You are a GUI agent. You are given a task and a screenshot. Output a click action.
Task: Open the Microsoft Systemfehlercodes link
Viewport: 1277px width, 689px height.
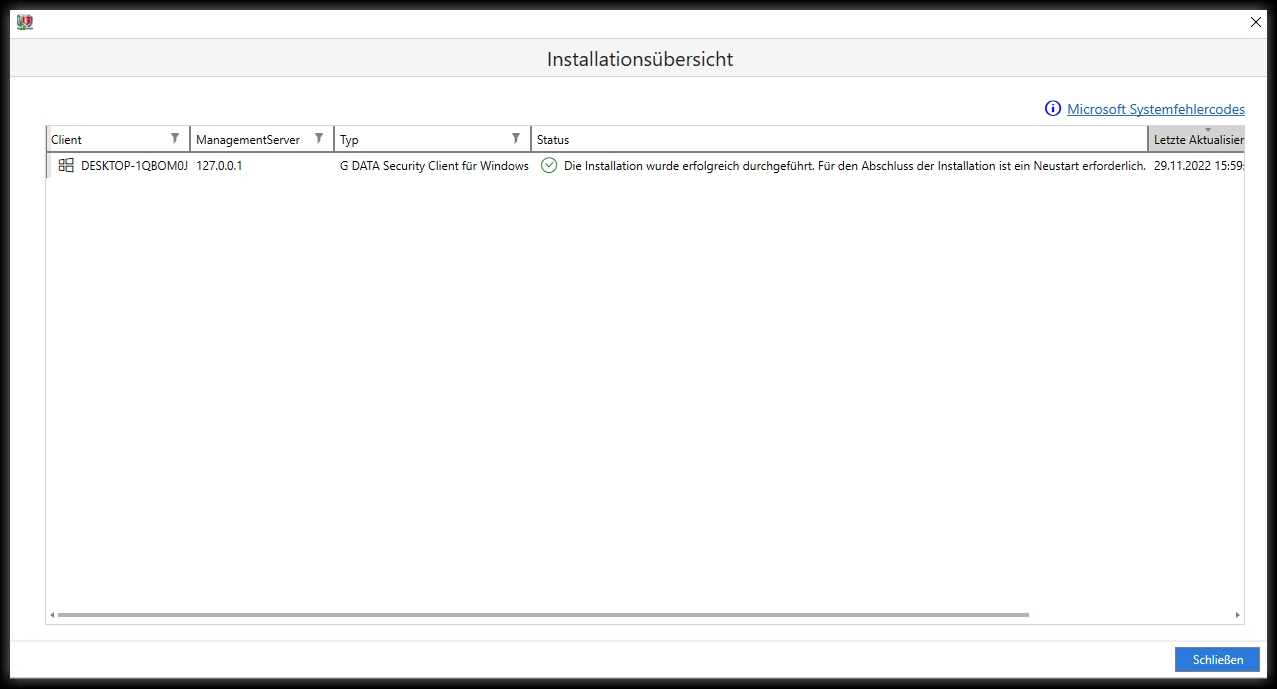(x=1155, y=109)
